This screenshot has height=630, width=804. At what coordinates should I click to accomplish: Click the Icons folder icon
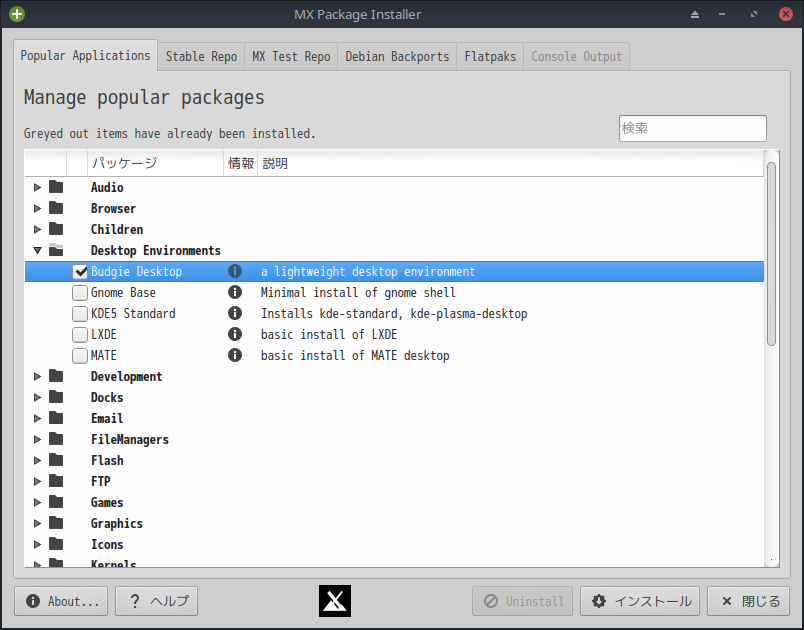56,544
